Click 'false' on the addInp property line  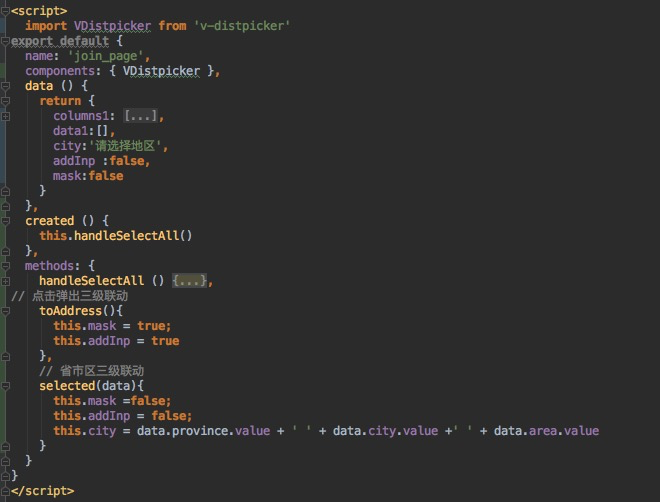tap(127, 161)
